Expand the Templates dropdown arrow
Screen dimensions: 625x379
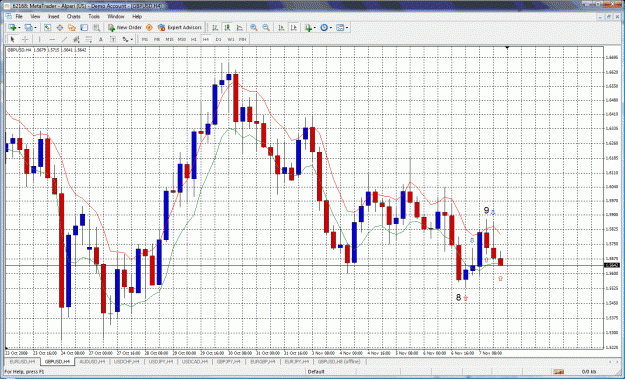[x=347, y=27]
